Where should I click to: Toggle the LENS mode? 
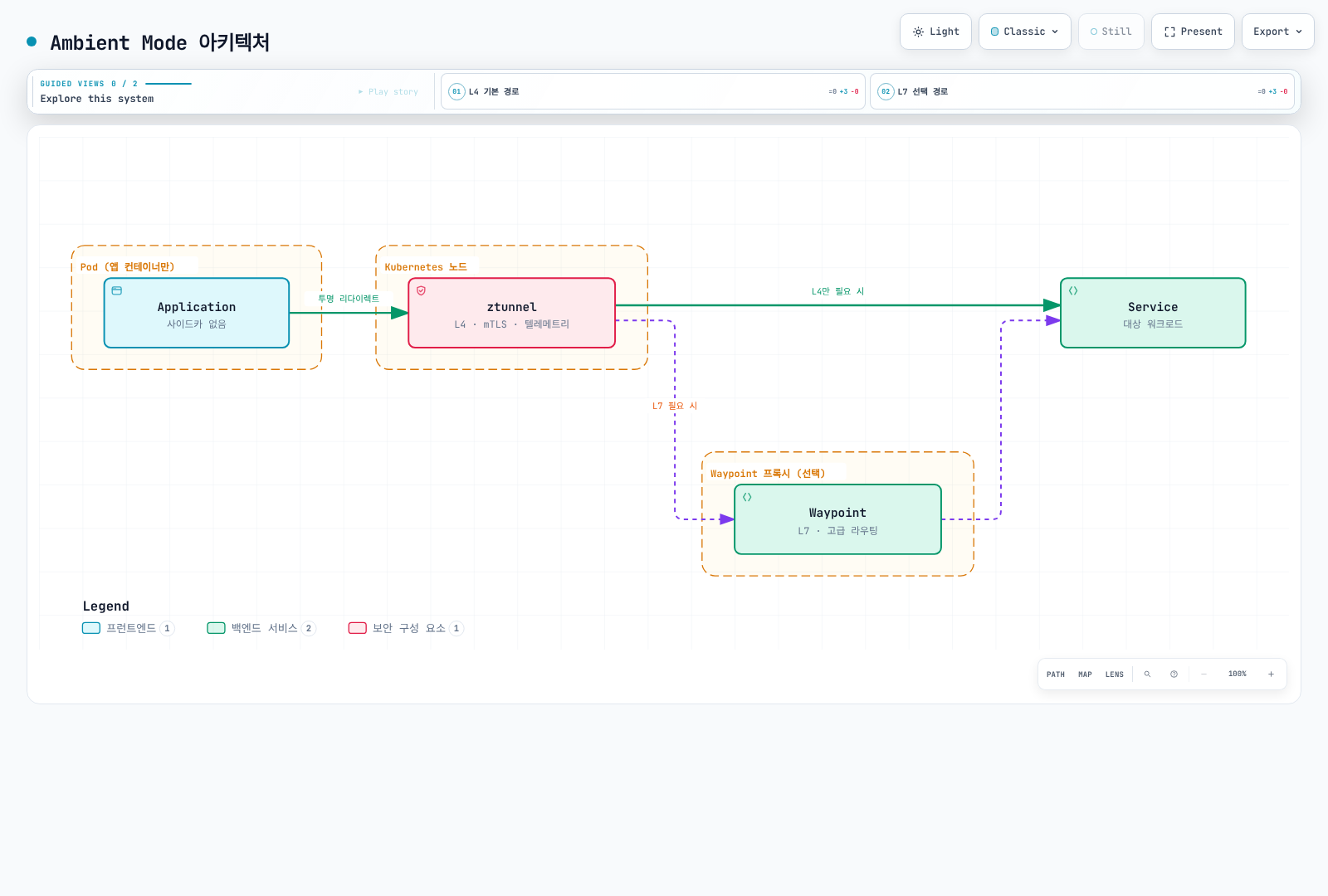tap(1114, 674)
